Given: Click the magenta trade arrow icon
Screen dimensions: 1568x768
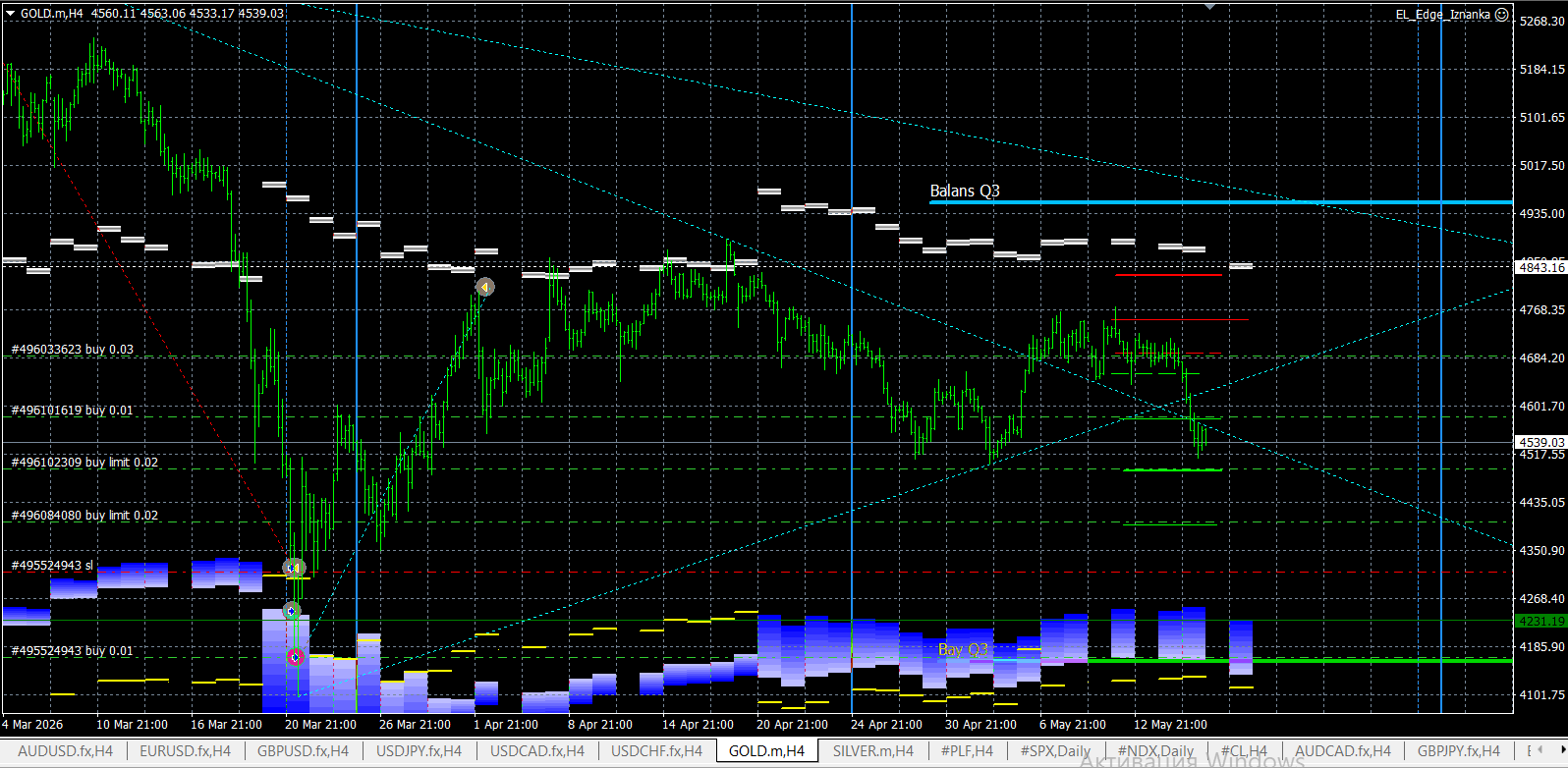Looking at the screenshot, I should pos(296,657).
